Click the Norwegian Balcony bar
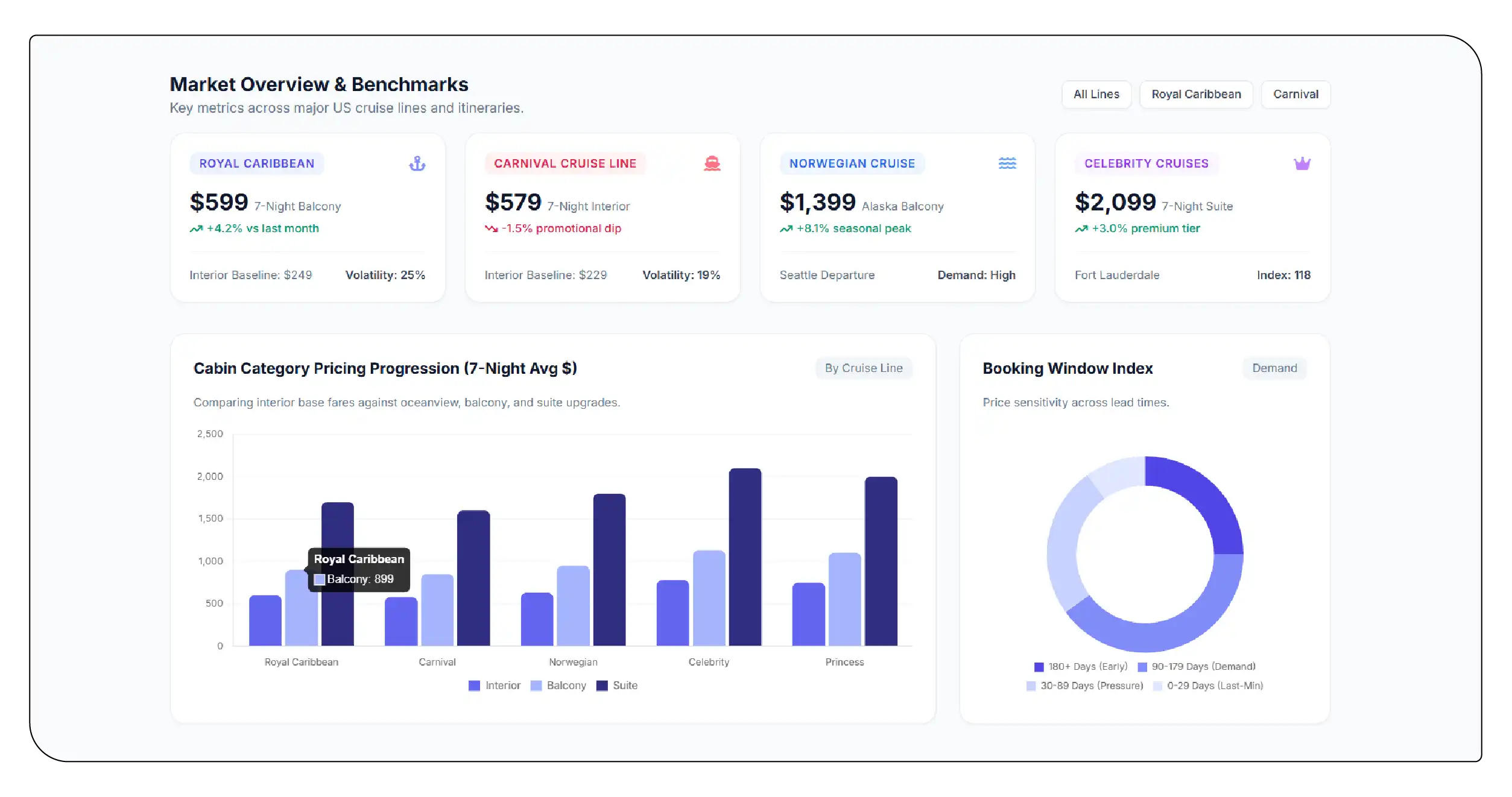 (x=573, y=606)
